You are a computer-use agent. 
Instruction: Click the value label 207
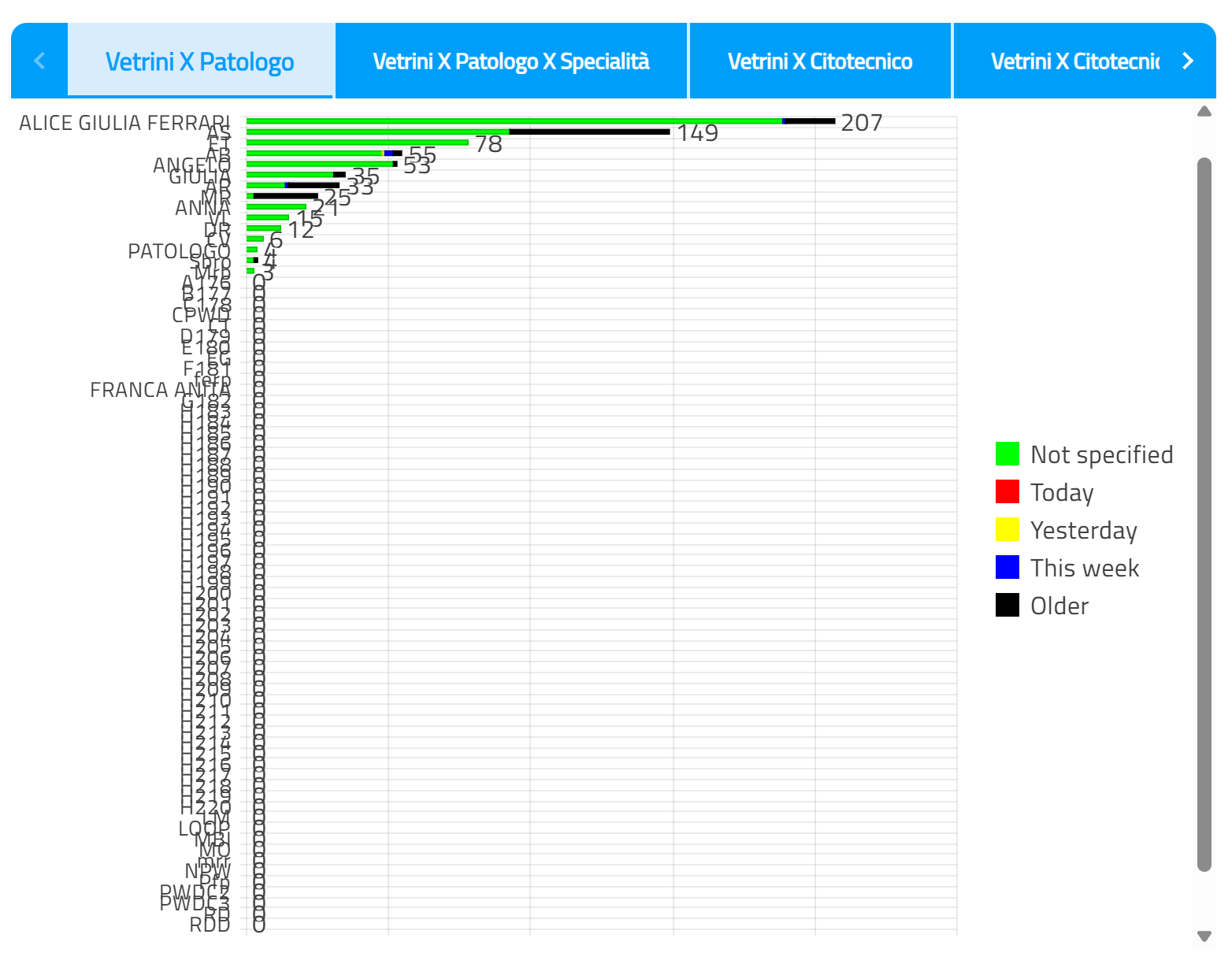(862, 123)
